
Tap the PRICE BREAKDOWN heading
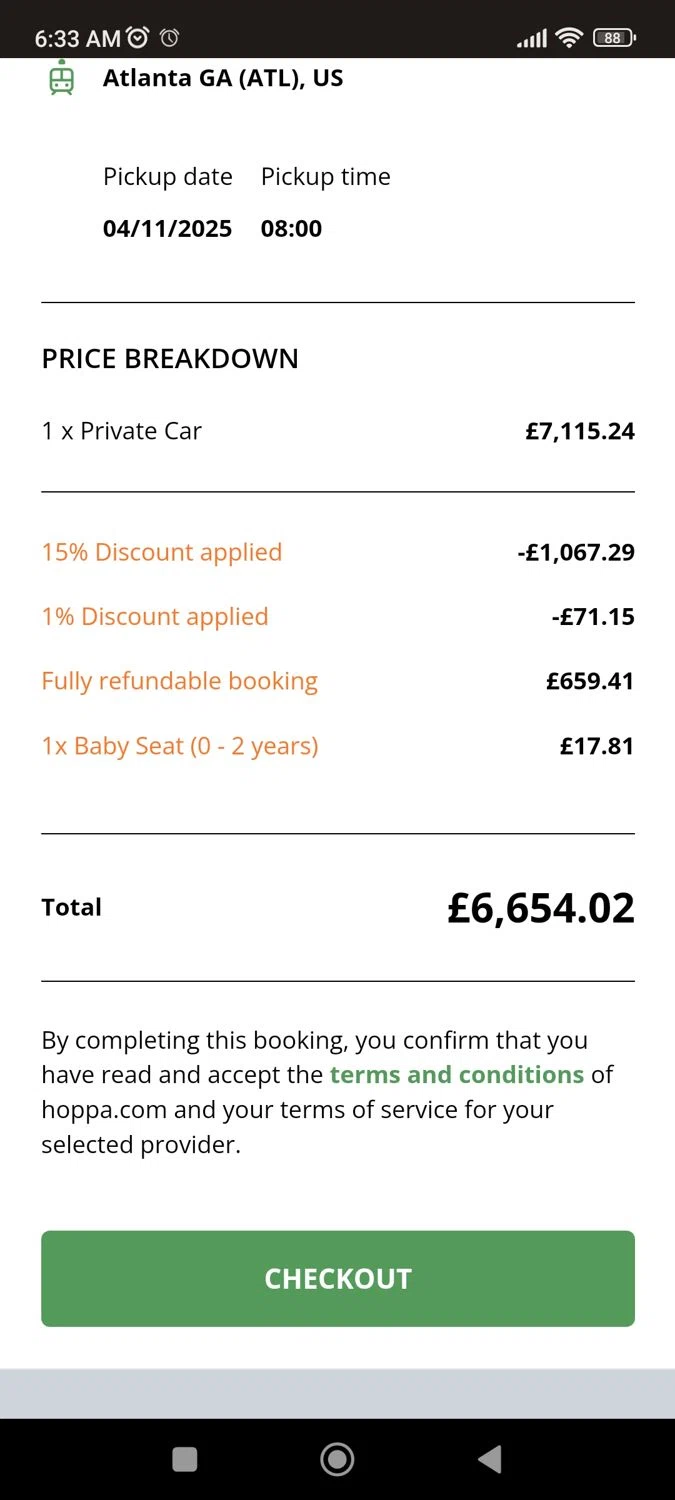[x=170, y=359]
